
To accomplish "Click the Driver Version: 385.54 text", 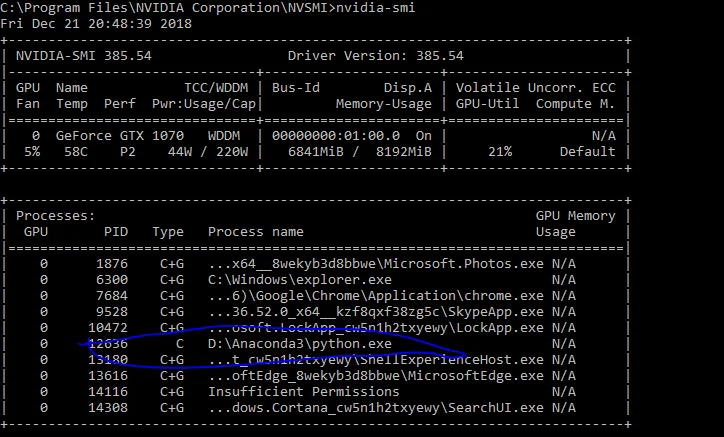I will [375, 56].
